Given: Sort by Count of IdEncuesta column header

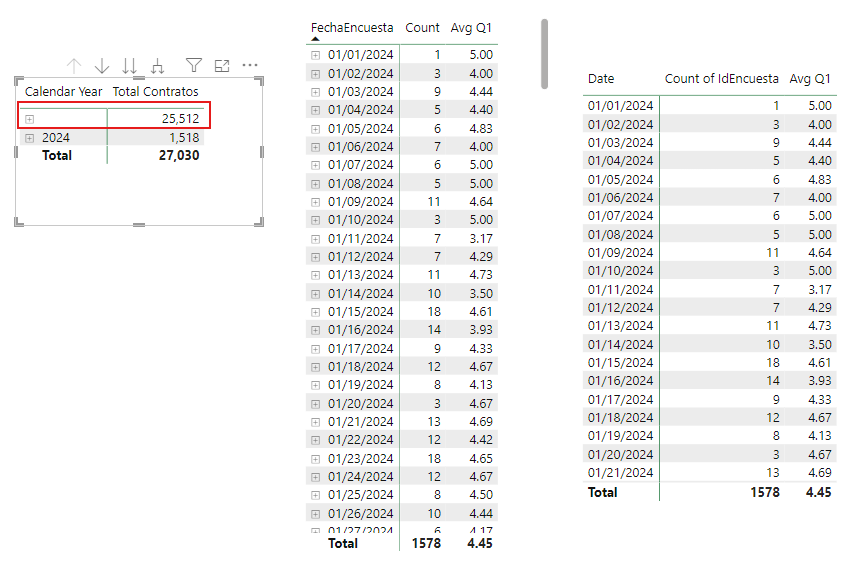Looking at the screenshot, I should [721, 79].
